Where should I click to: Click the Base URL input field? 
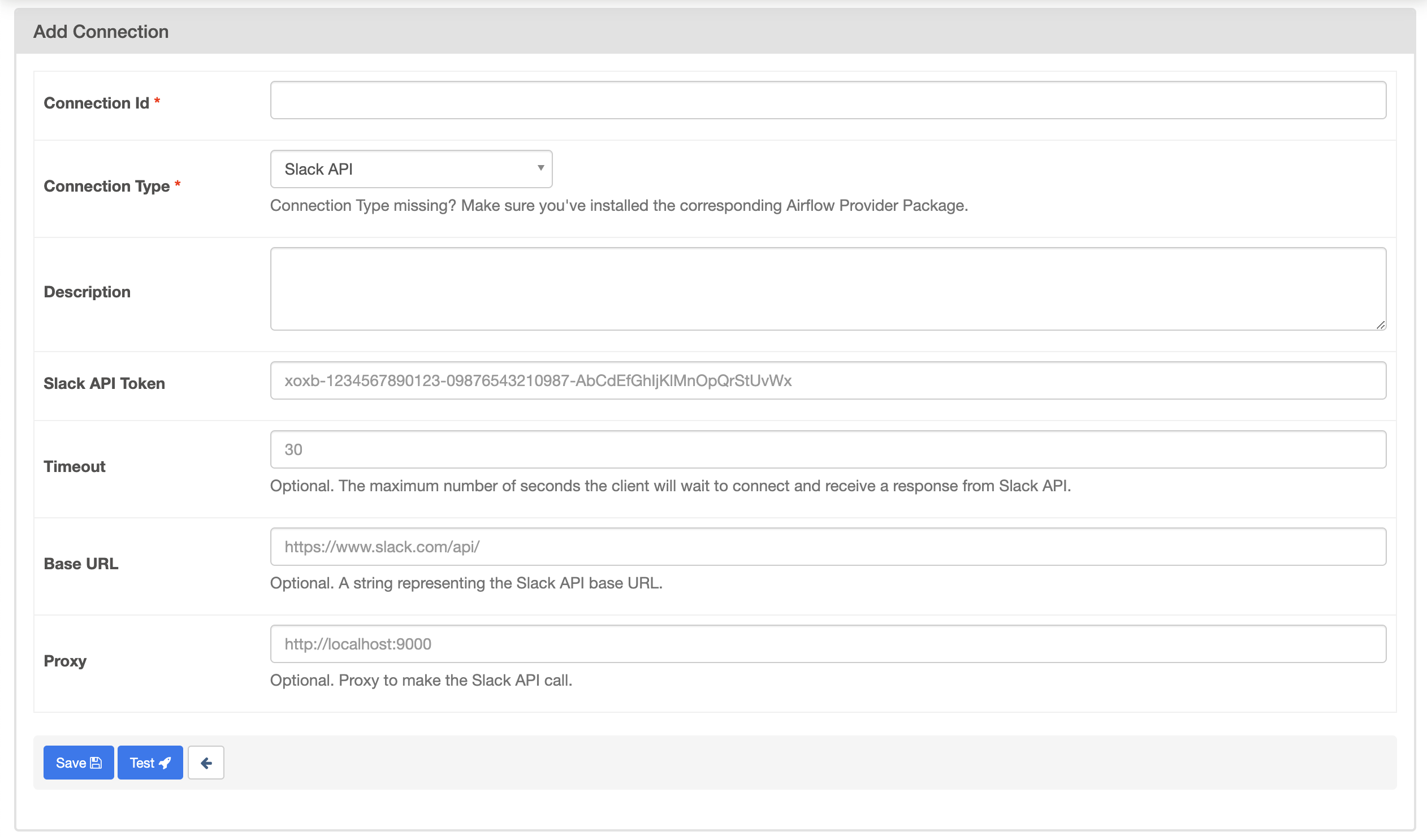click(x=828, y=547)
